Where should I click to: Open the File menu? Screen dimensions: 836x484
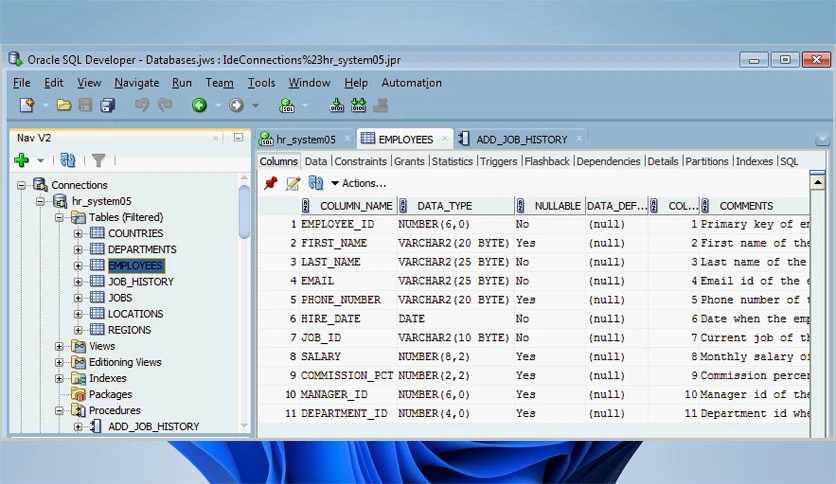pyautogui.click(x=21, y=83)
